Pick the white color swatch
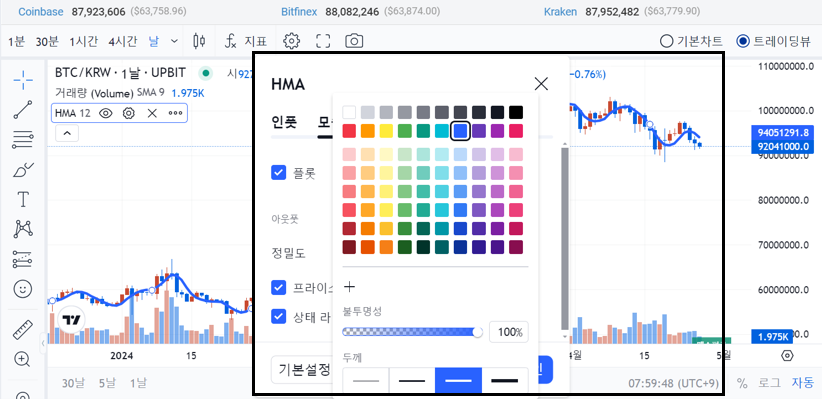Image resolution: width=822 pixels, height=399 pixels. [x=349, y=112]
